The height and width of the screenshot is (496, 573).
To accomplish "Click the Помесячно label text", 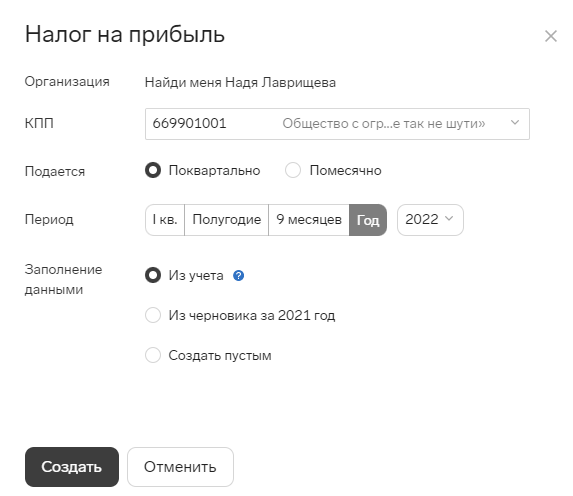I will click(x=345, y=171).
